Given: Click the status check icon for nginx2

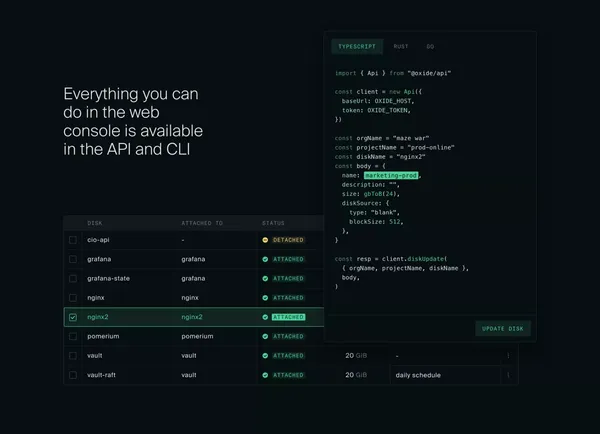Looking at the screenshot, I should tap(265, 317).
